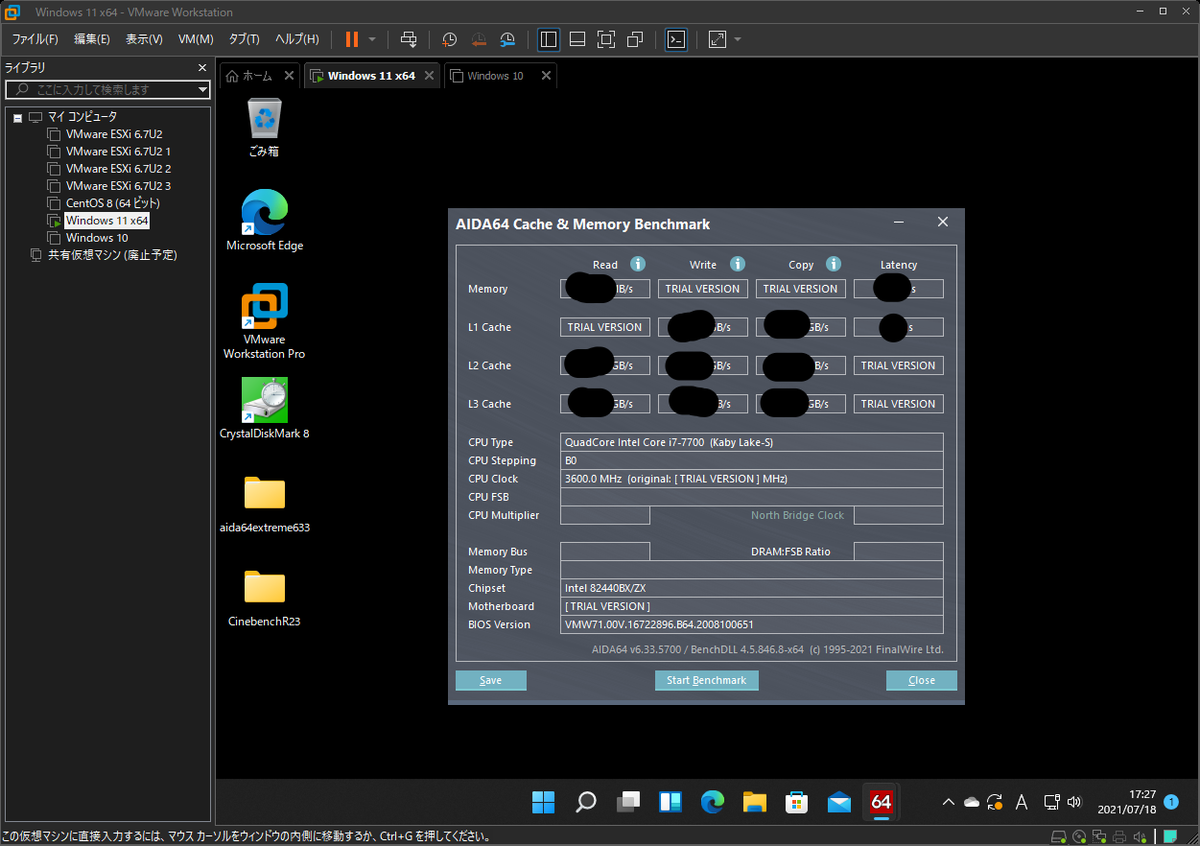The width and height of the screenshot is (1200, 846).
Task: Select the CrystalDiskMark 8 desktop shortcut
Action: [264, 408]
